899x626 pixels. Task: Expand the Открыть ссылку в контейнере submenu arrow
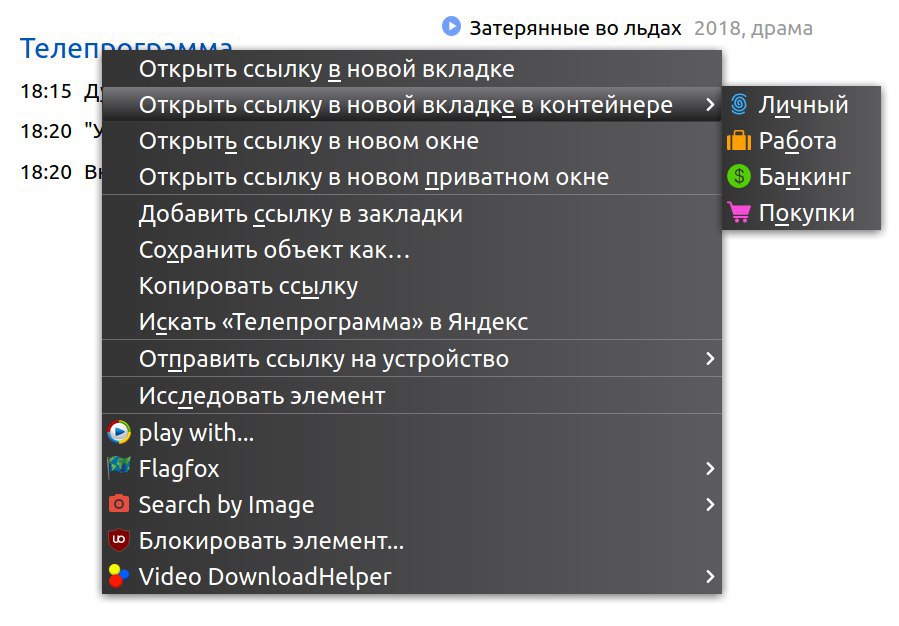click(x=710, y=104)
